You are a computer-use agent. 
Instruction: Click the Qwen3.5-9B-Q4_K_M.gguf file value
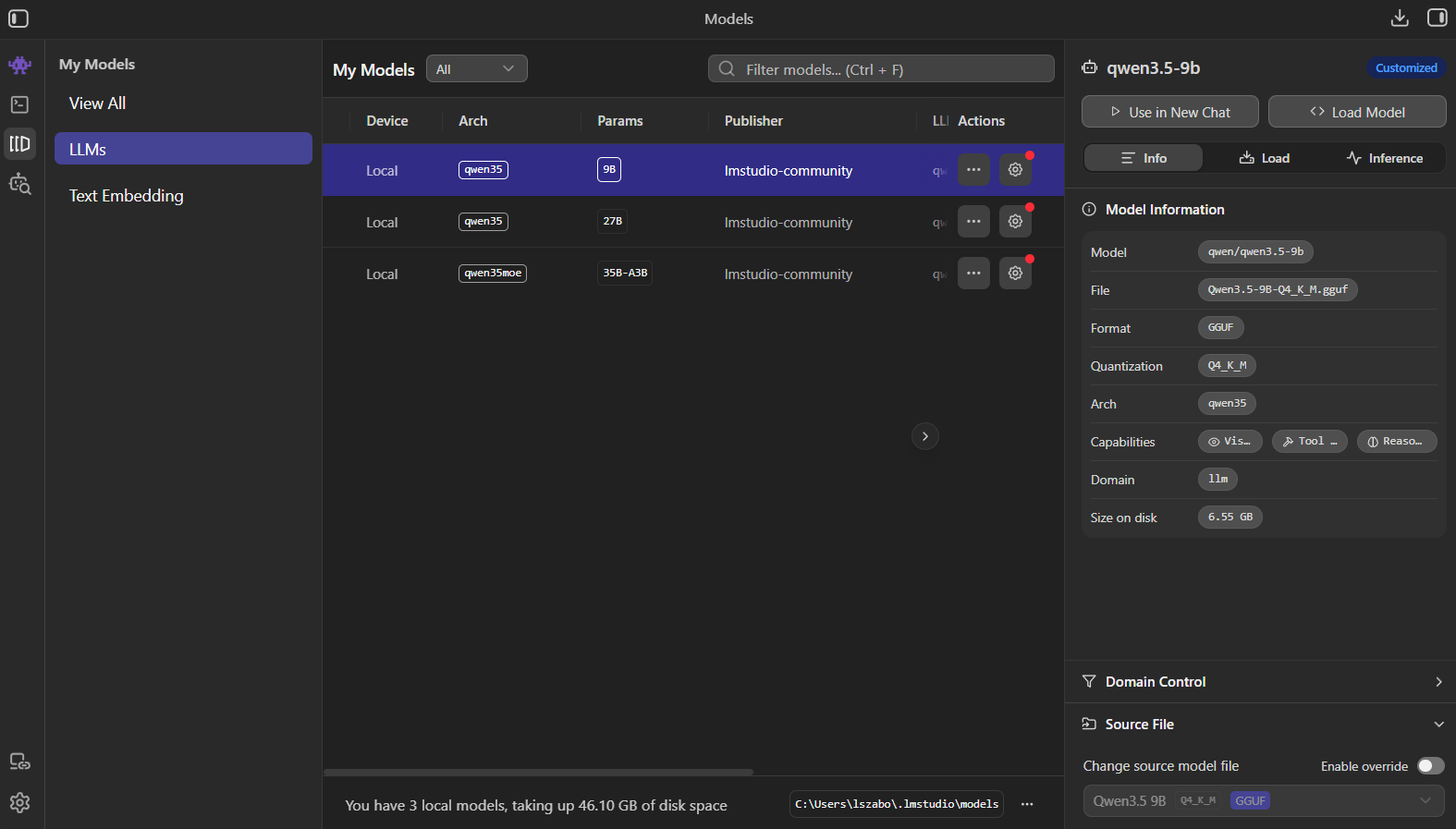pos(1278,289)
